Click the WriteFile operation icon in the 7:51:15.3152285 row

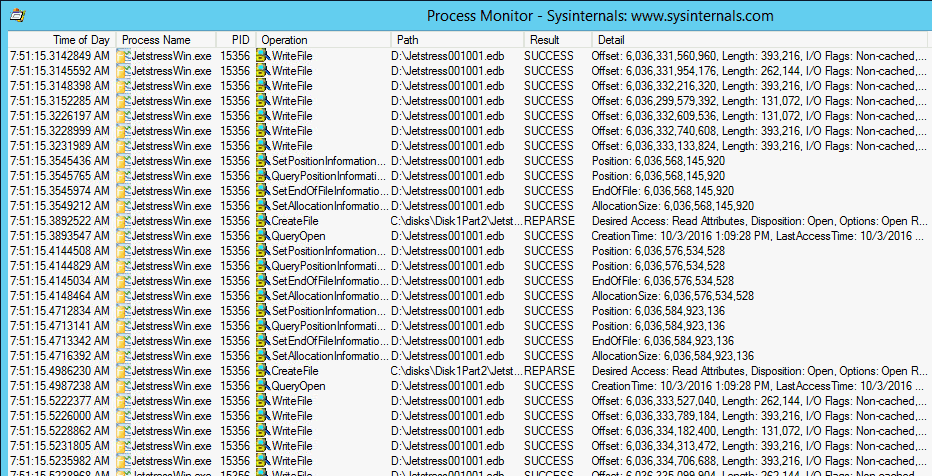(x=263, y=101)
